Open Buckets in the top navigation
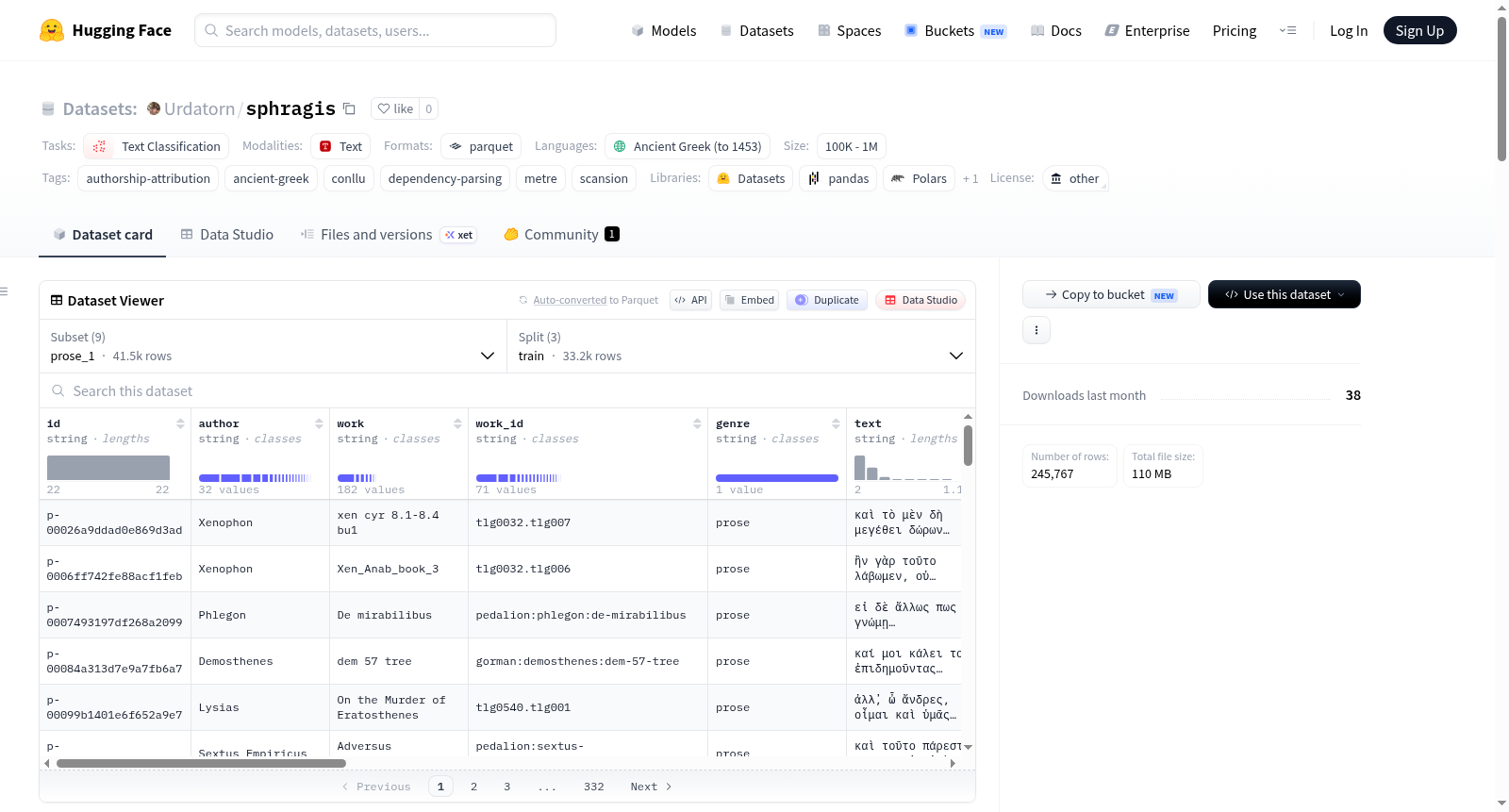1509x812 pixels. click(956, 30)
